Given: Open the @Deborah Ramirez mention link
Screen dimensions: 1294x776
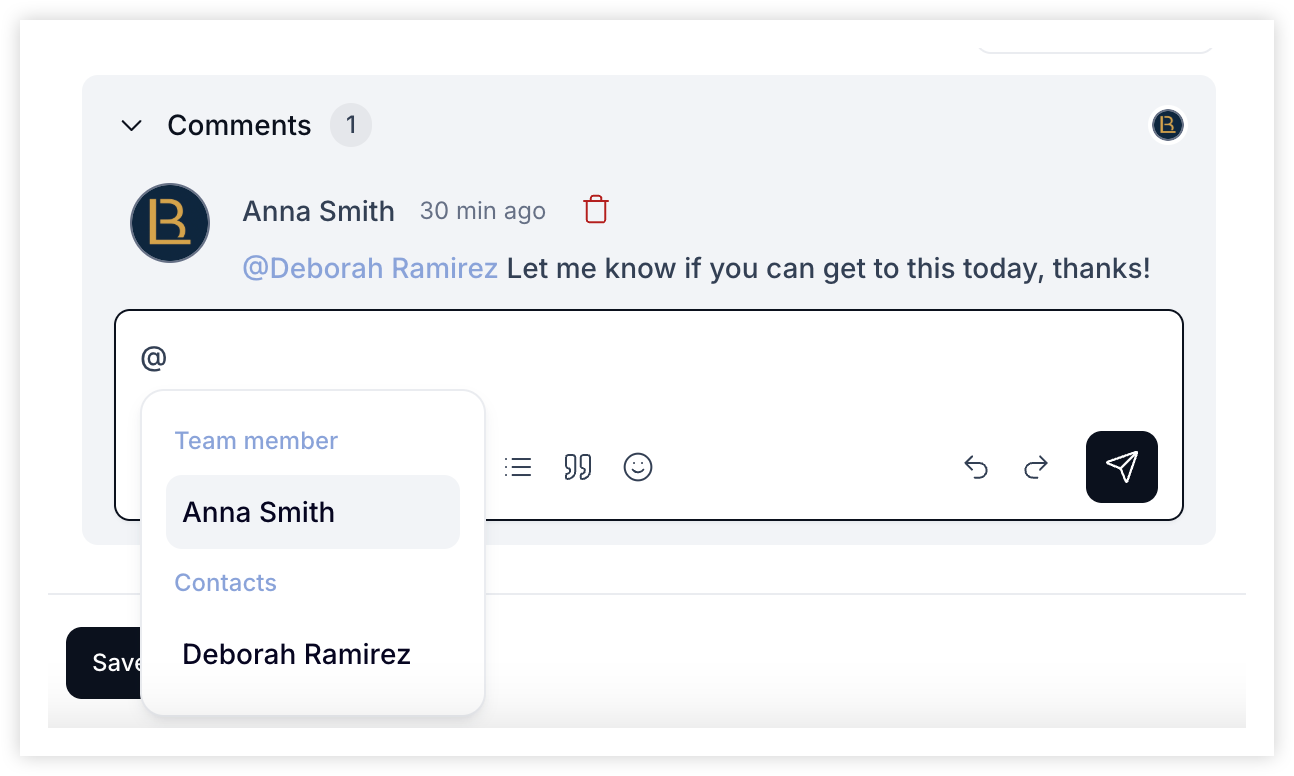Looking at the screenshot, I should click(x=370, y=268).
